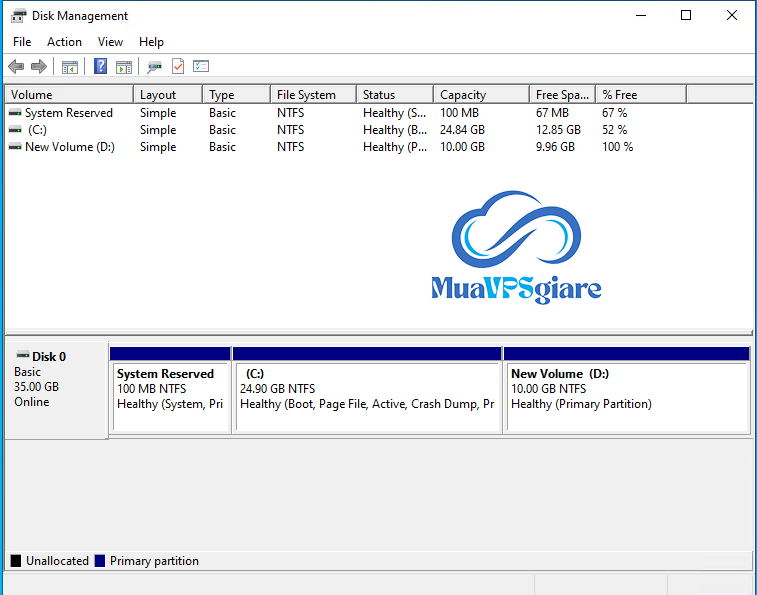Open Help via the question mark icon

pyautogui.click(x=100, y=67)
